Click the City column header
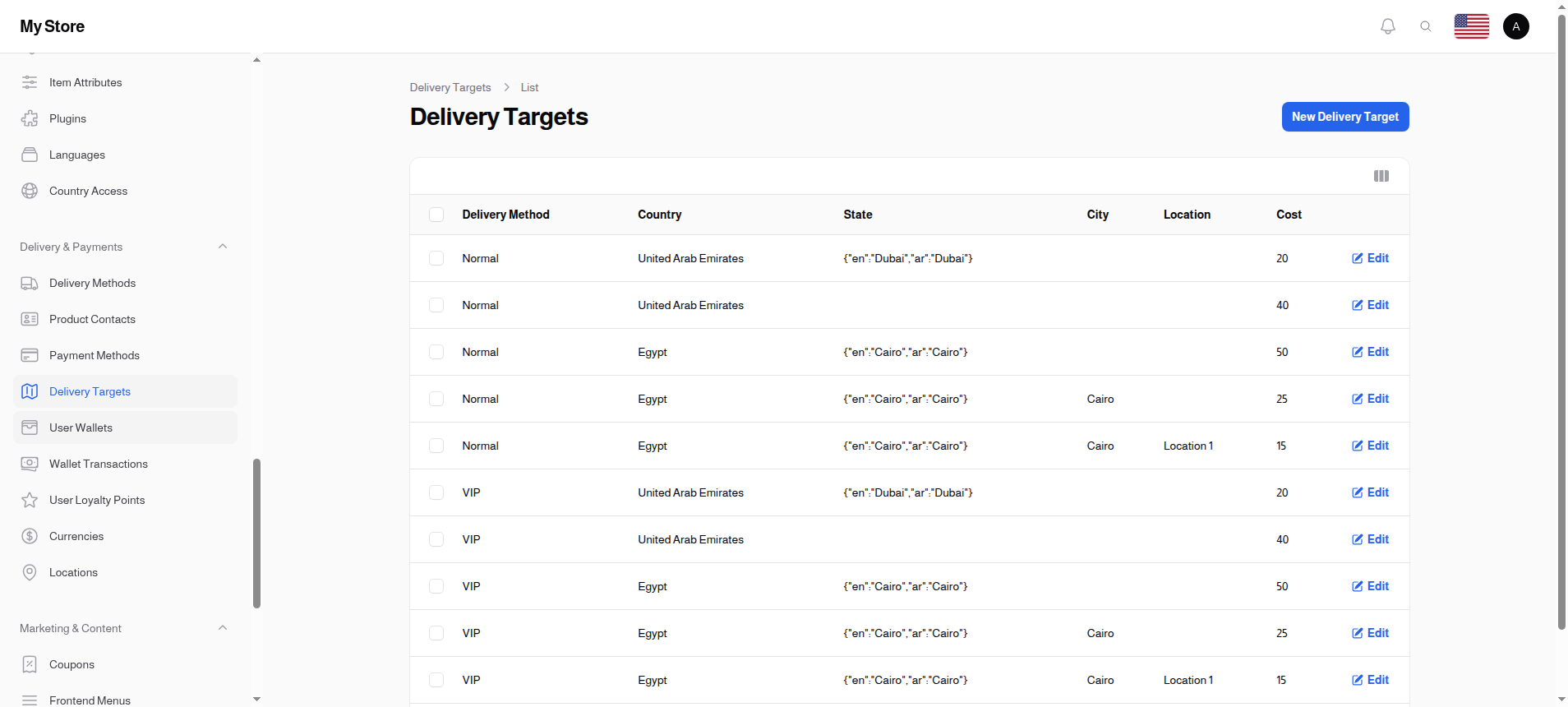The width and height of the screenshot is (1568, 707). (1098, 215)
